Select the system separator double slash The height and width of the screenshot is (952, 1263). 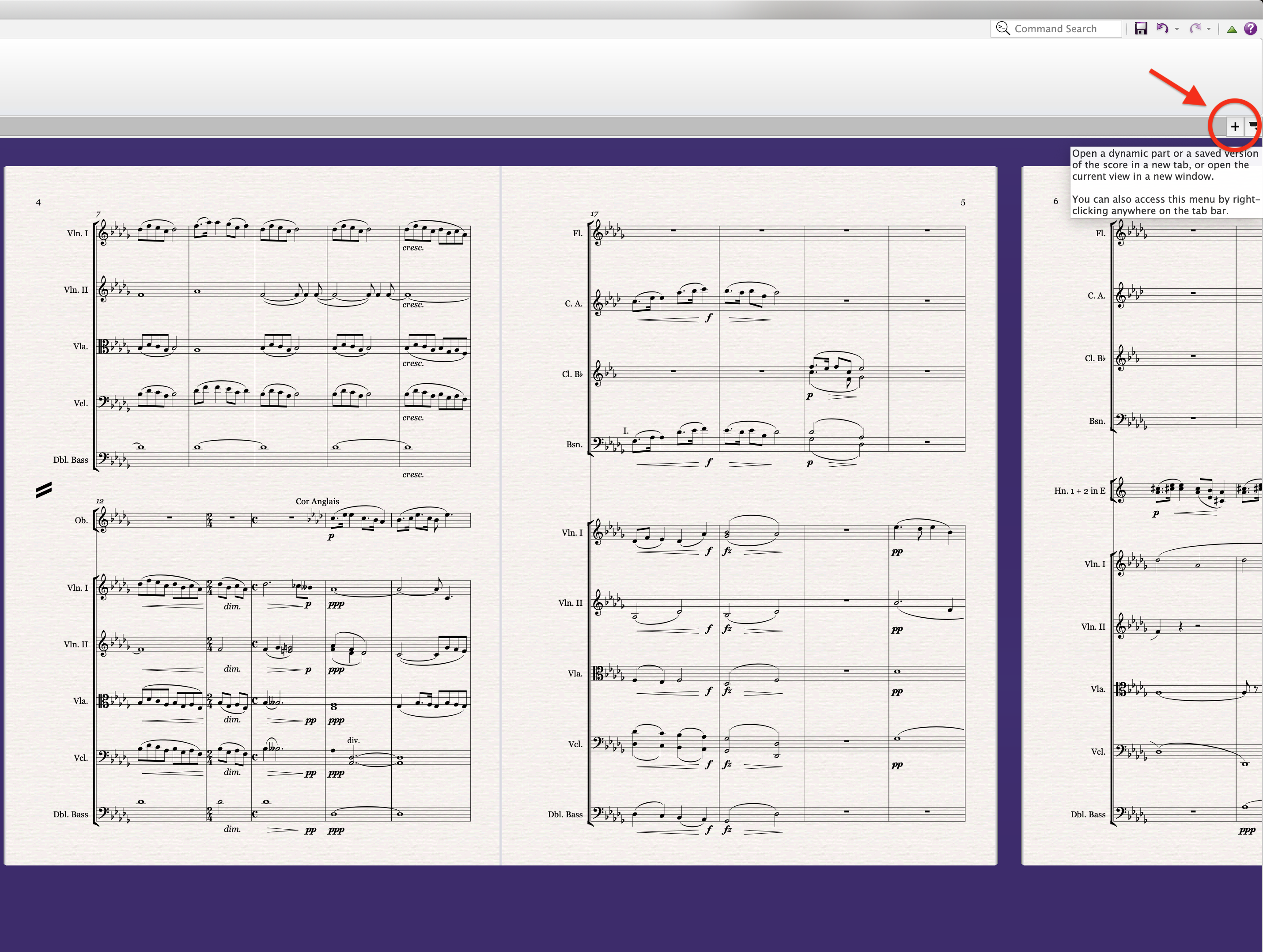[x=43, y=490]
